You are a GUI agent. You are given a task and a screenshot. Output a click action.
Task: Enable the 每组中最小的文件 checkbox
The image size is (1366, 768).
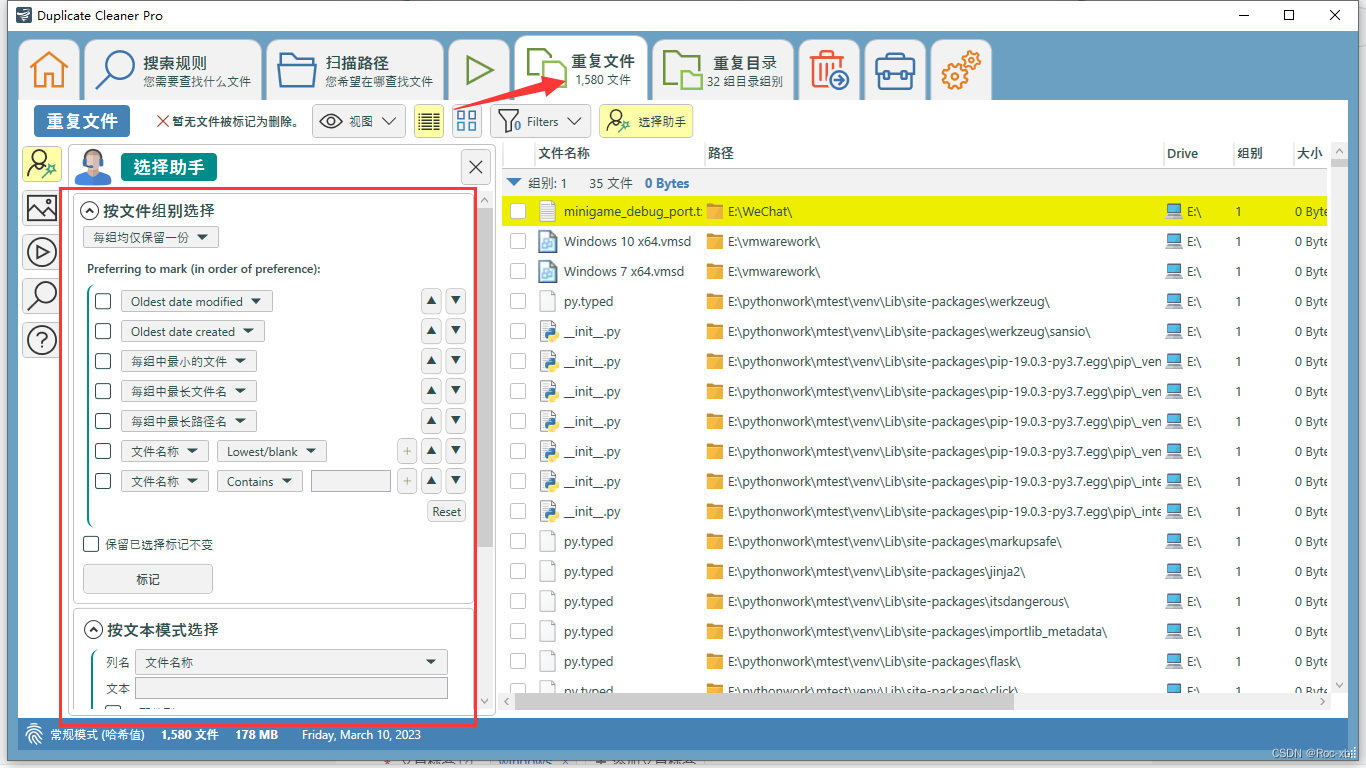coord(103,361)
